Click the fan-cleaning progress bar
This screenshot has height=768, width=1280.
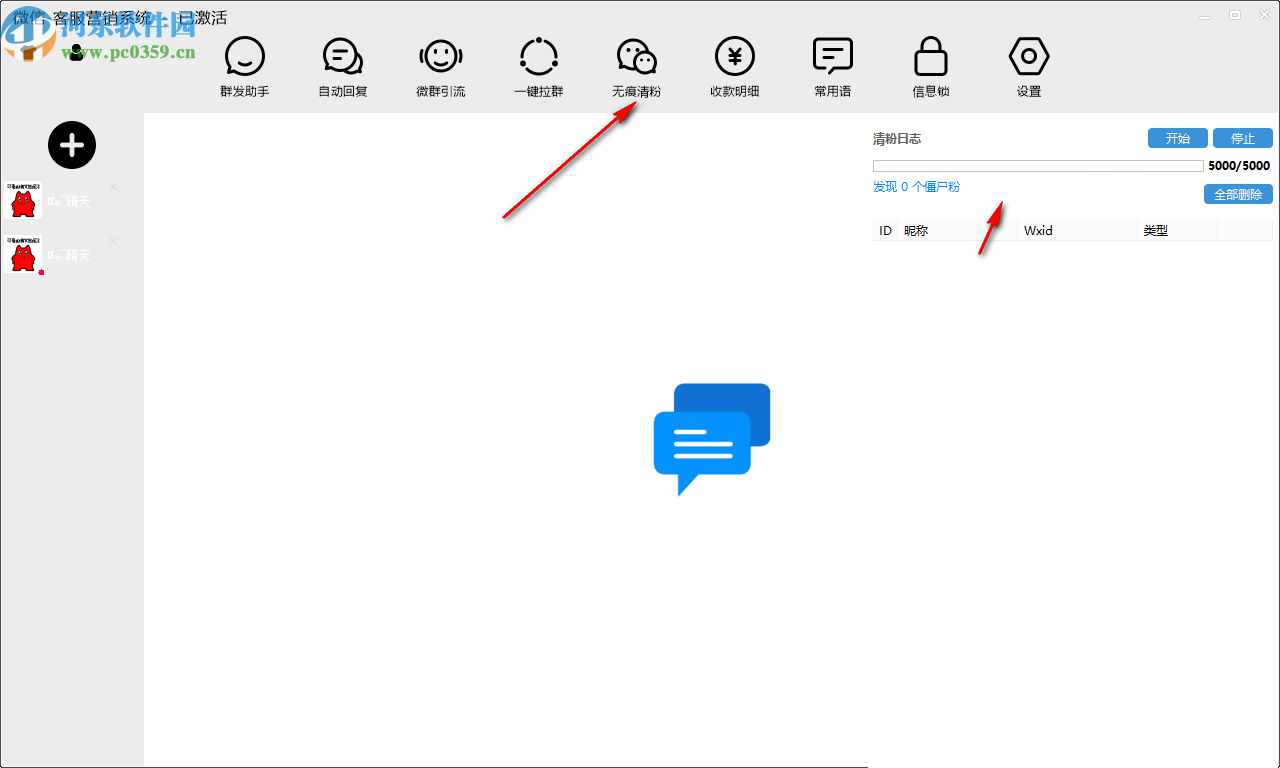pos(1038,166)
